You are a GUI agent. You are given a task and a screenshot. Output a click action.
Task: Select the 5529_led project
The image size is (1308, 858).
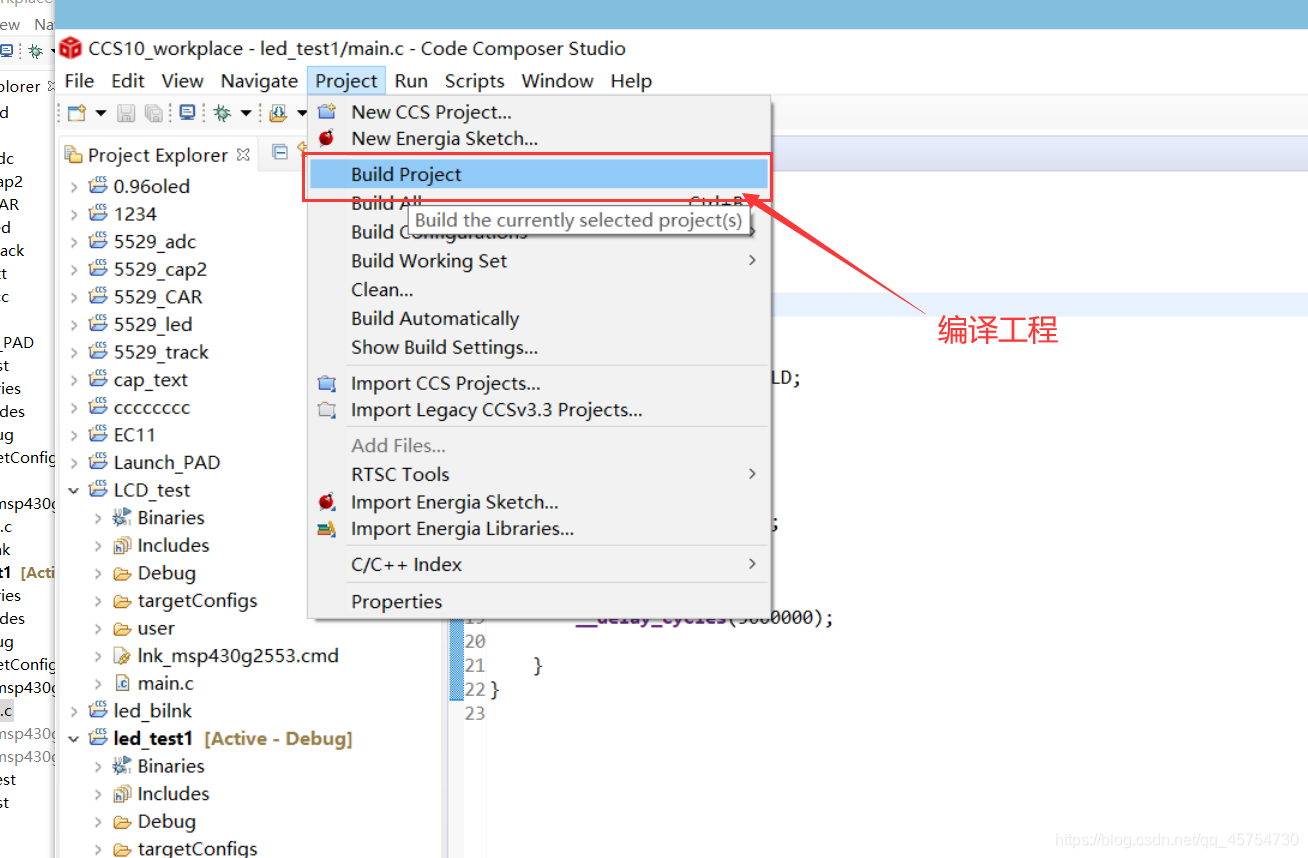[x=153, y=324]
